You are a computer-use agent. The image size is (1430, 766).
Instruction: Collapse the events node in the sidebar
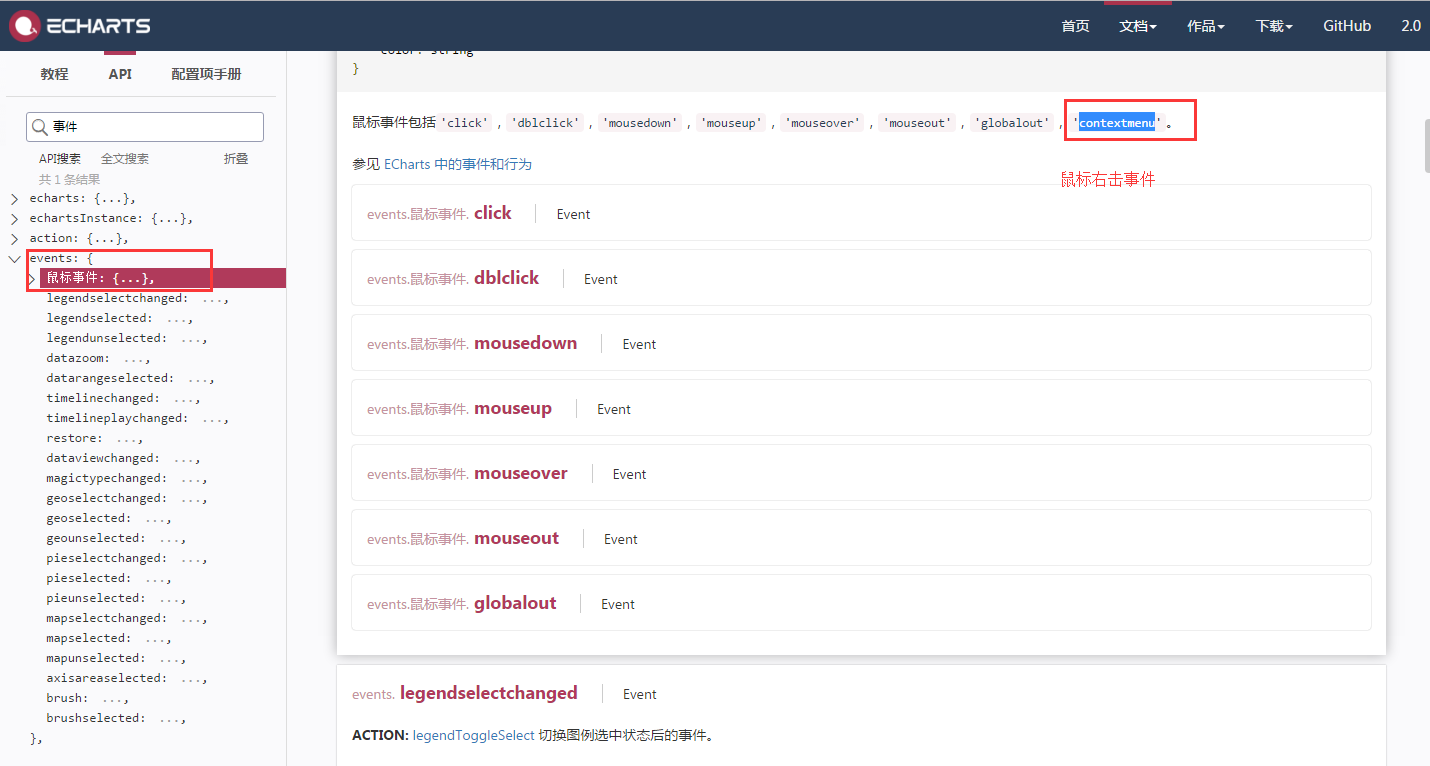coord(13,258)
